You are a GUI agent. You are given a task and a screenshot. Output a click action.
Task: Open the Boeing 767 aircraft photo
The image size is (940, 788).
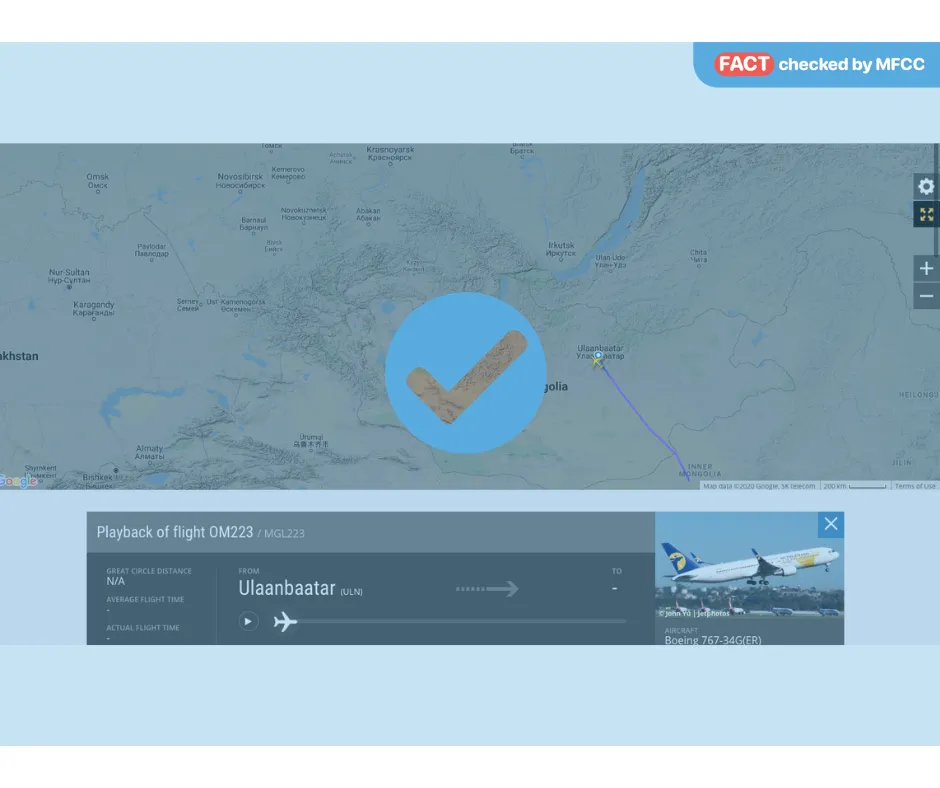pos(749,565)
